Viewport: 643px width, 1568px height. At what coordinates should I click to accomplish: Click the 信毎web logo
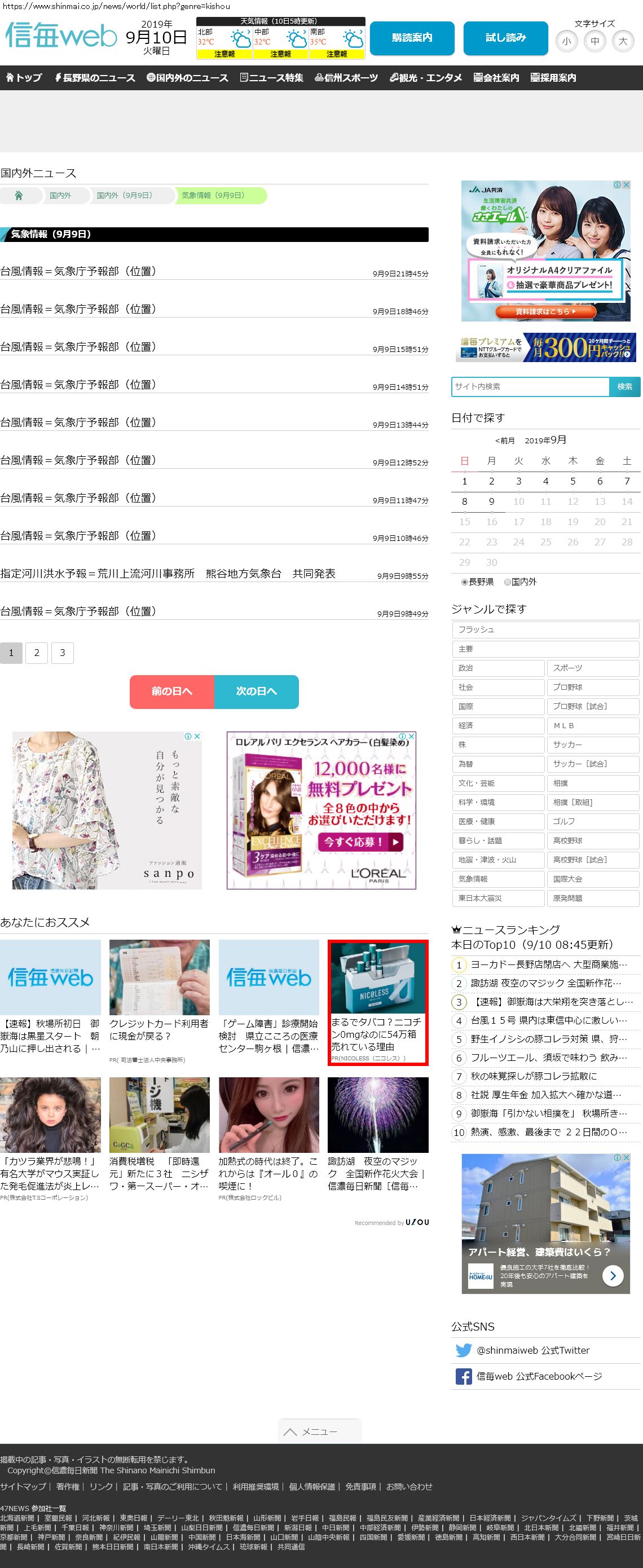coord(61,36)
